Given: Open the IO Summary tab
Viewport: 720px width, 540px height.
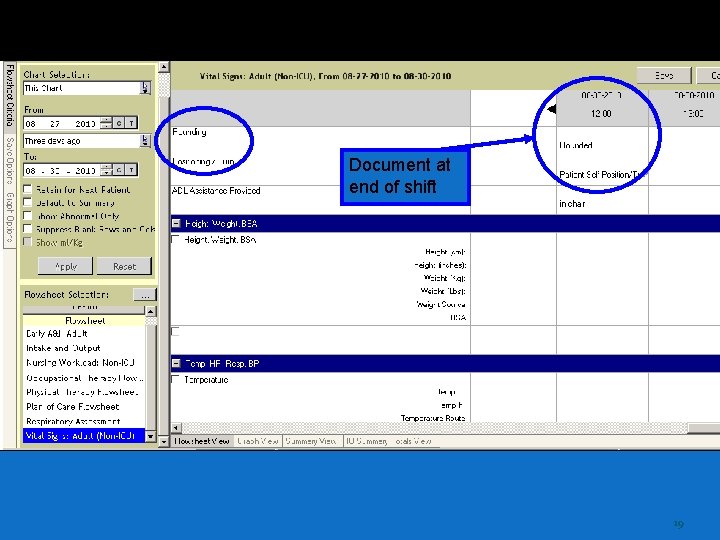Looking at the screenshot, I should coord(366,441).
